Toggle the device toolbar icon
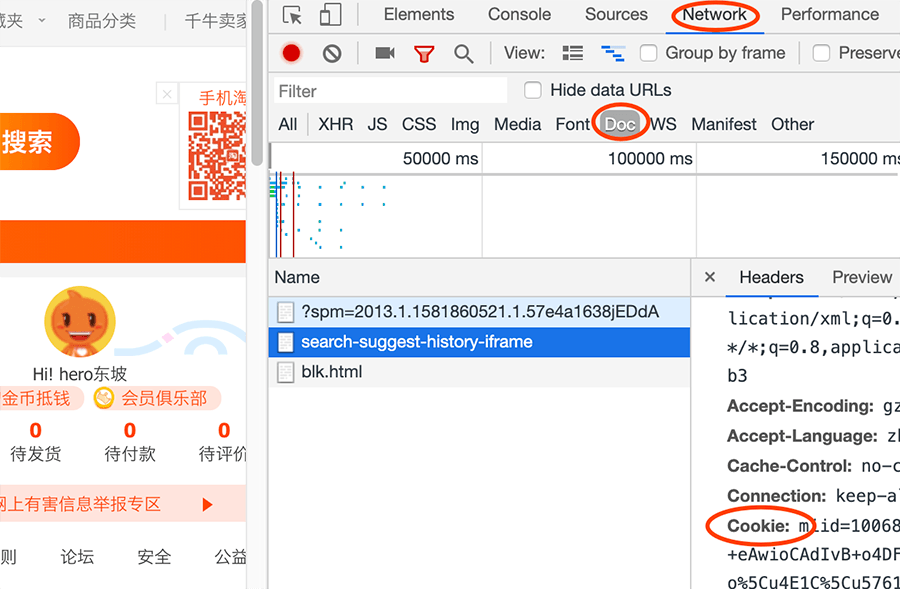The image size is (900, 589). [x=330, y=15]
